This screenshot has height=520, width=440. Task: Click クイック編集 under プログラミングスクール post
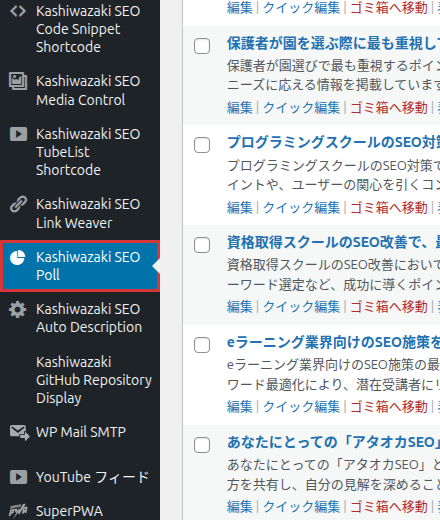[x=302, y=207]
